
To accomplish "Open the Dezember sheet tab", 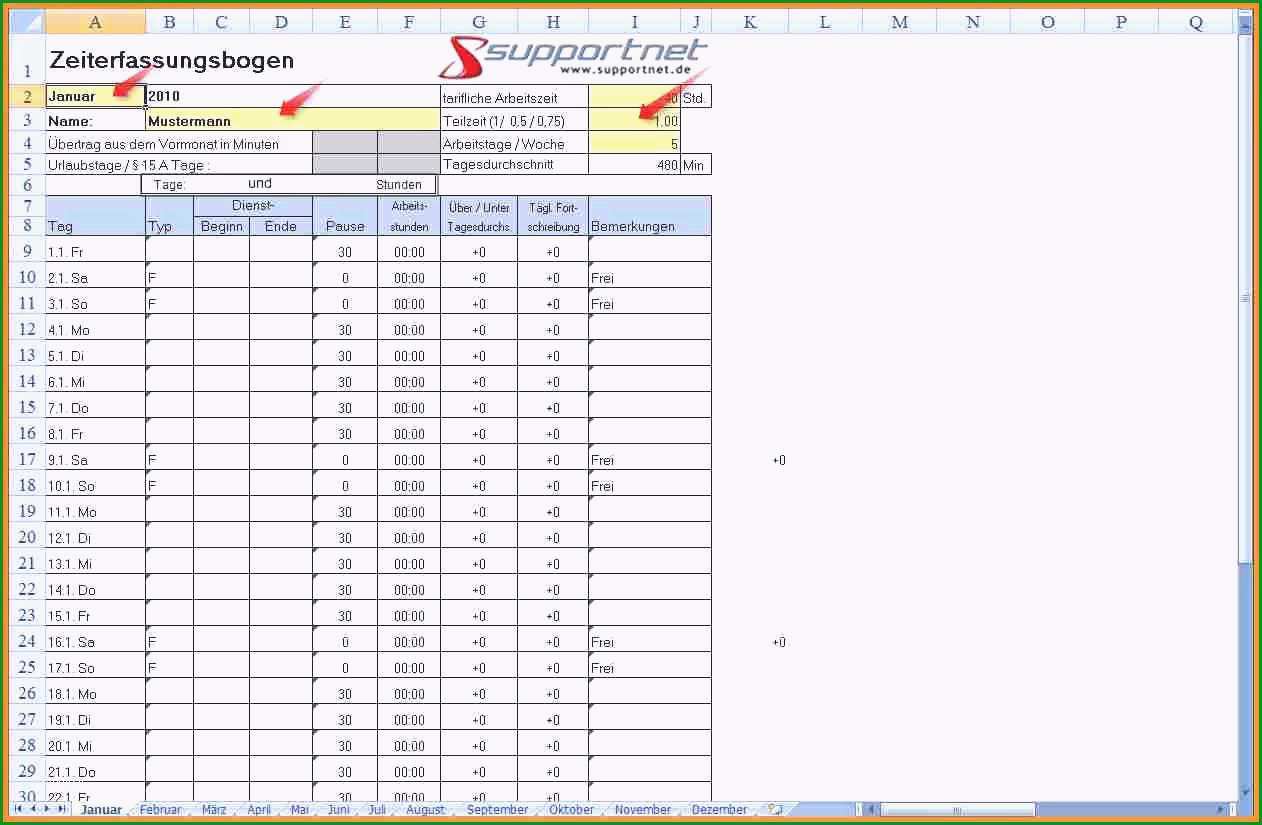I will (719, 810).
